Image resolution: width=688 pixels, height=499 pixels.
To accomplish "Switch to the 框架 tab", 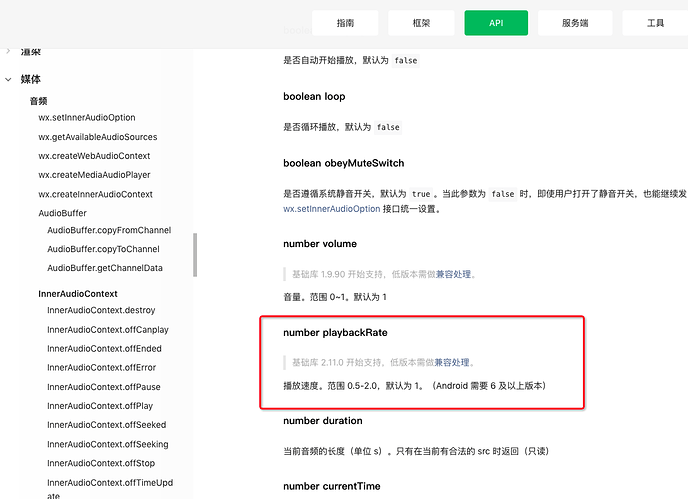I will pyautogui.click(x=421, y=23).
